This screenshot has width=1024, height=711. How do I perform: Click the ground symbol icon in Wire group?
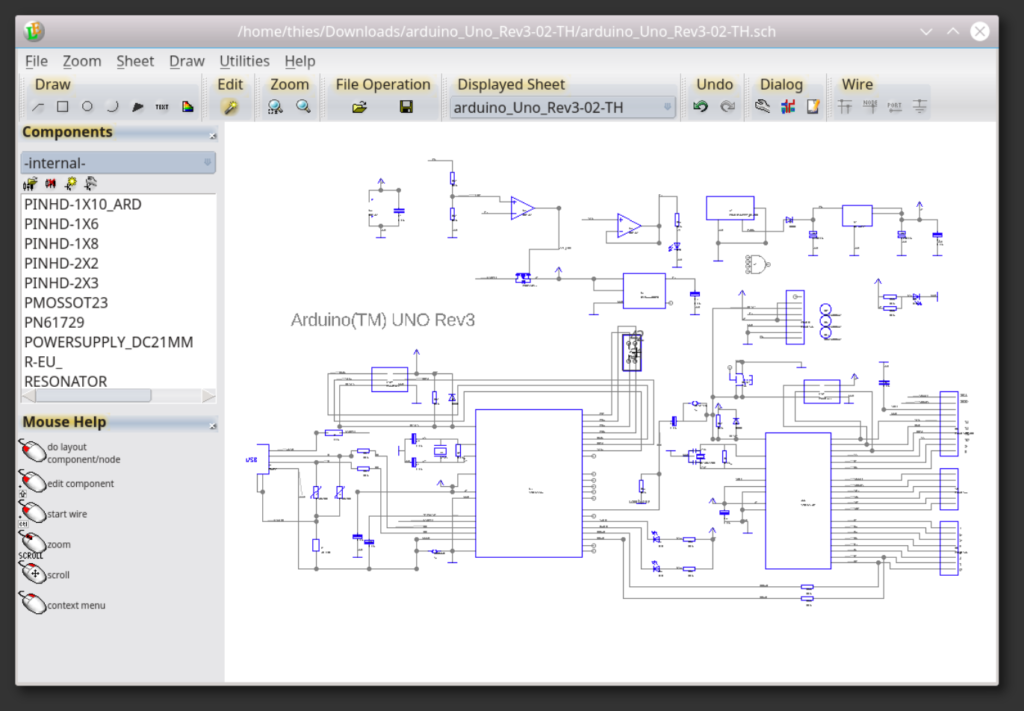(919, 105)
